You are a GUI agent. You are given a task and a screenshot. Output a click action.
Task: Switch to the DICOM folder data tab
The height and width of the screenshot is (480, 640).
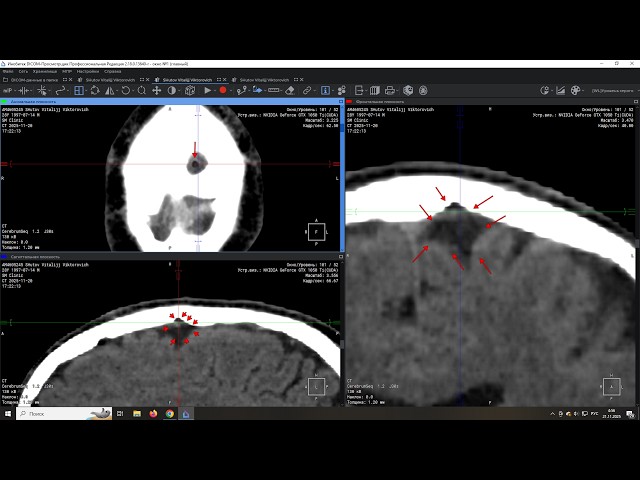(34, 80)
